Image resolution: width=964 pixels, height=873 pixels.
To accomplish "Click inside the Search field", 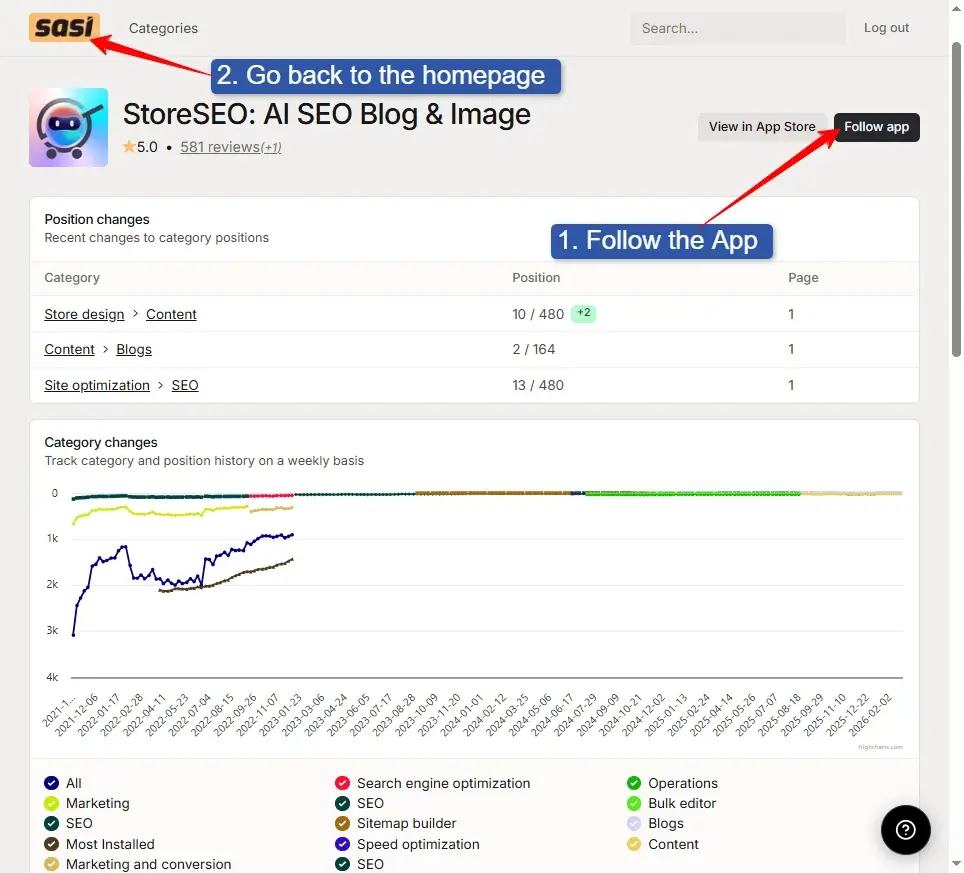I will tap(737, 27).
